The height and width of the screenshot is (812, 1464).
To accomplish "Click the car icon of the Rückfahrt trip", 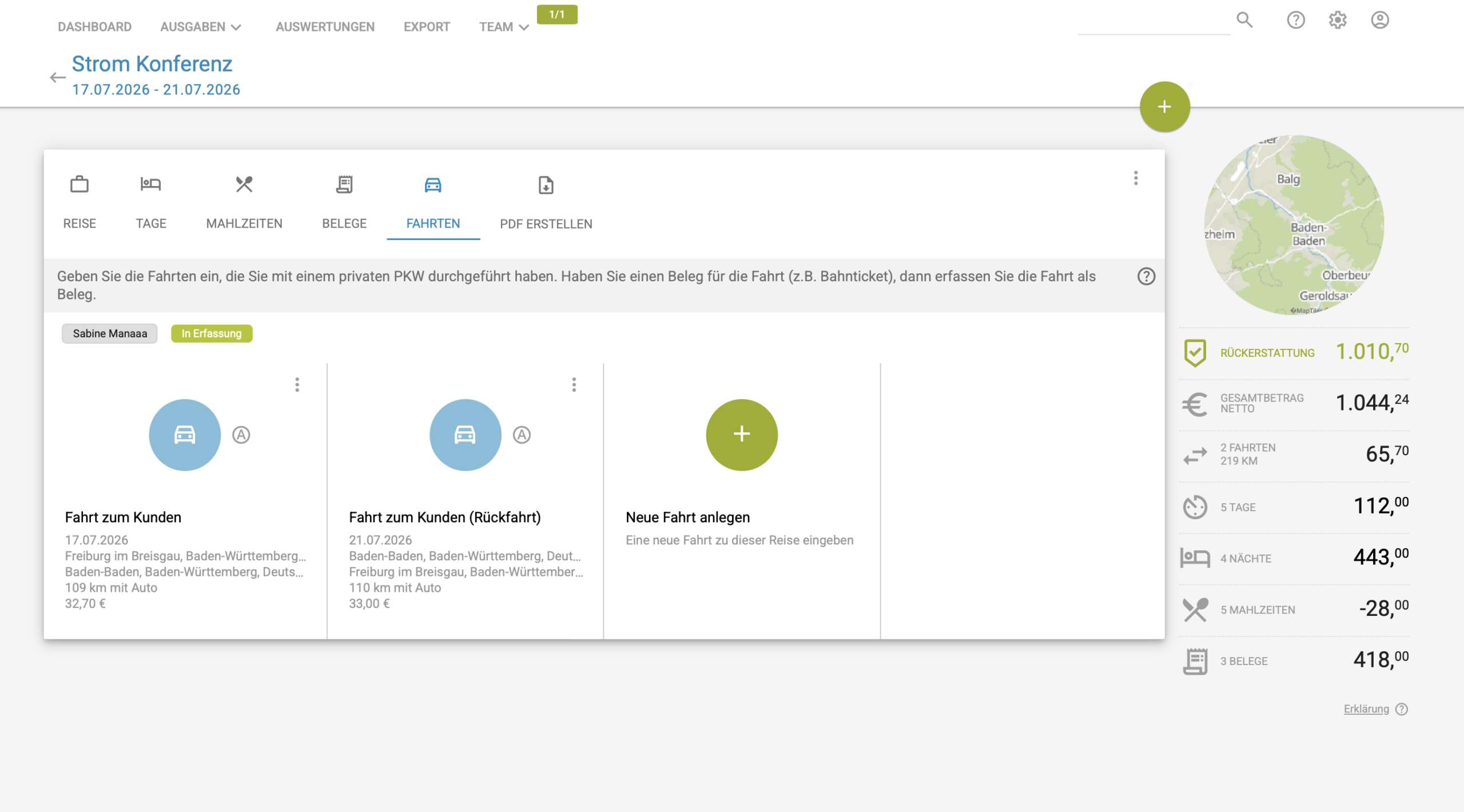I will [x=465, y=435].
